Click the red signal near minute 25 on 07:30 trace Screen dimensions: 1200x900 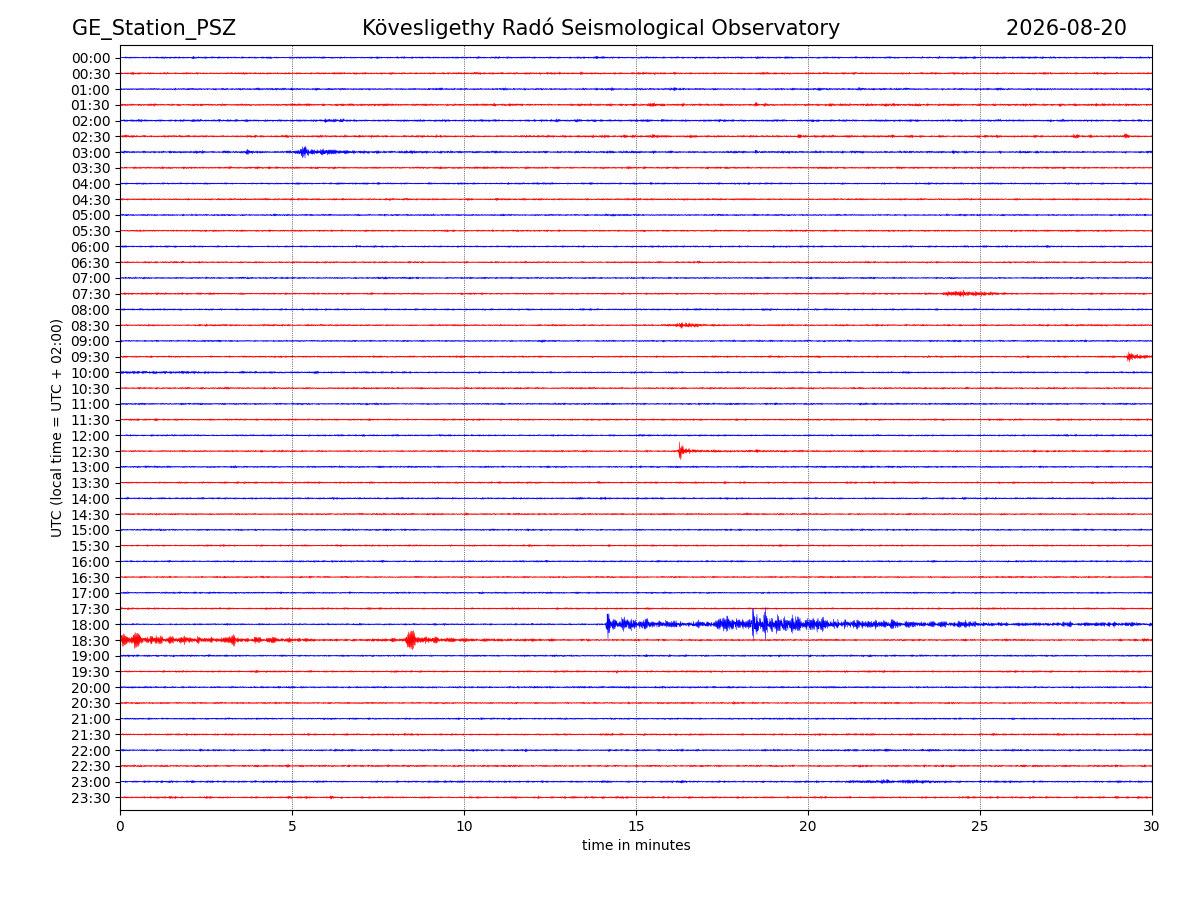[970, 294]
